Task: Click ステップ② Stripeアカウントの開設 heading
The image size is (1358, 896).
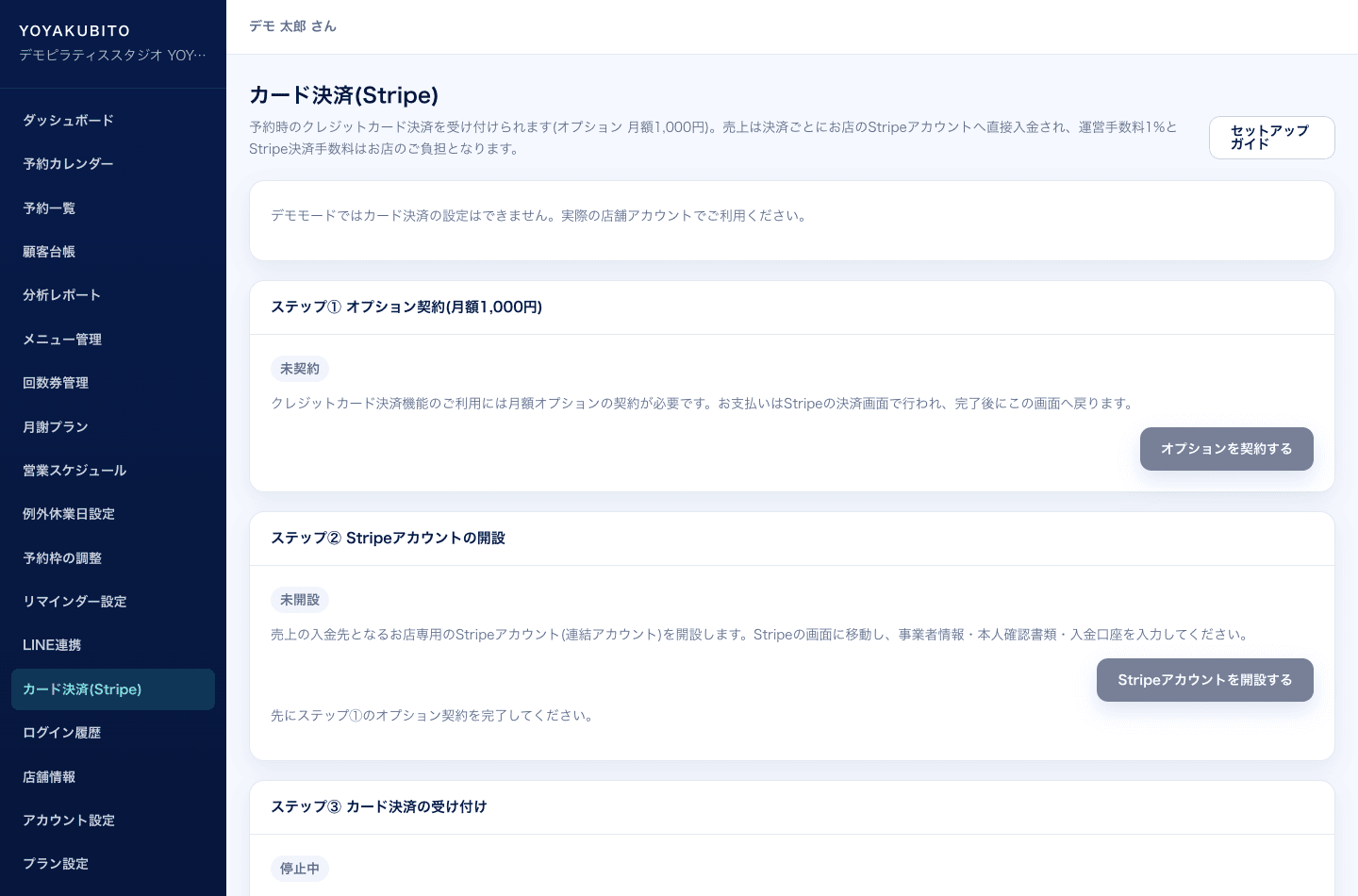Action: [388, 539]
